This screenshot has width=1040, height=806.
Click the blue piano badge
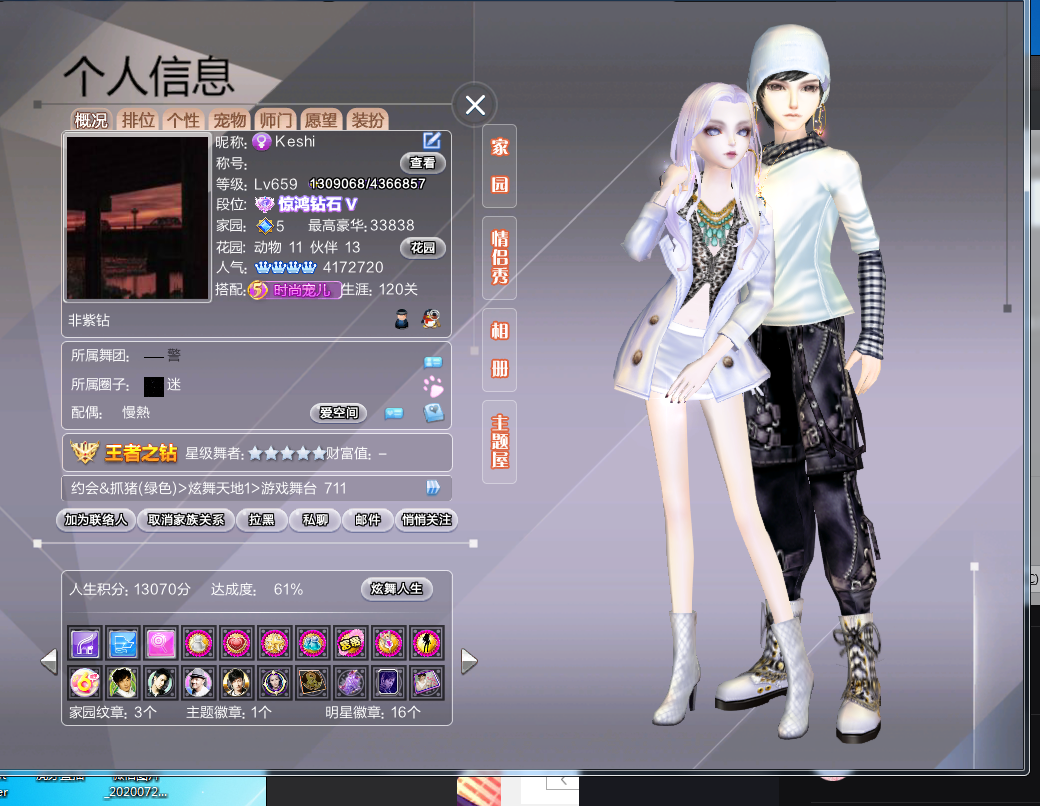click(x=123, y=643)
